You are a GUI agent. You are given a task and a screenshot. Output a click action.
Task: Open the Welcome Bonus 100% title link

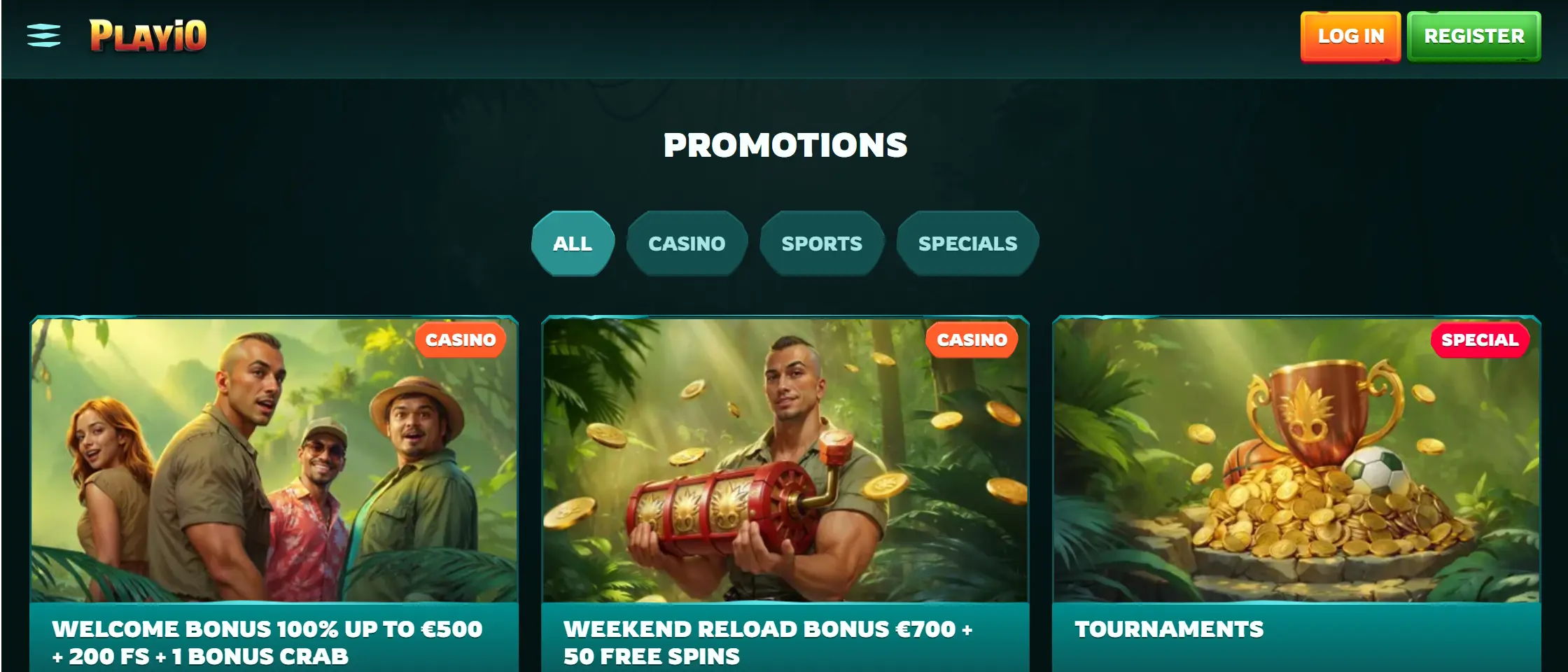(267, 643)
